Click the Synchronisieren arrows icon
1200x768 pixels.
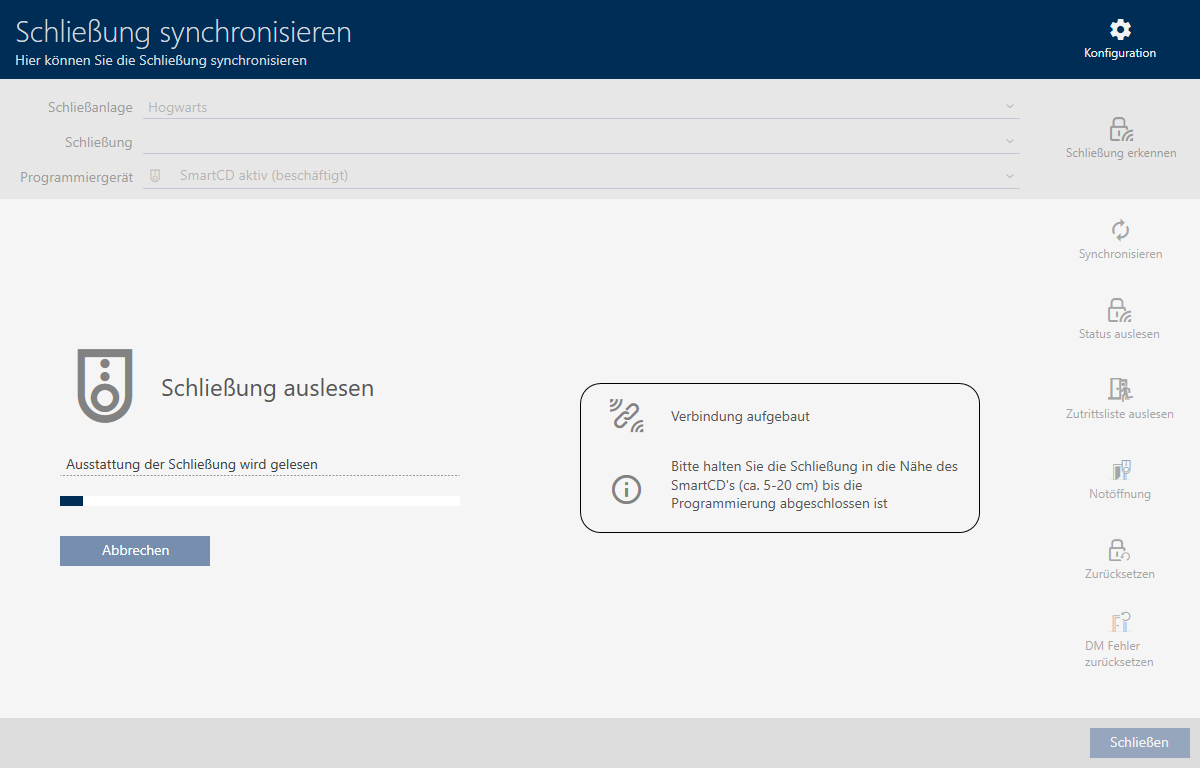(x=1120, y=230)
